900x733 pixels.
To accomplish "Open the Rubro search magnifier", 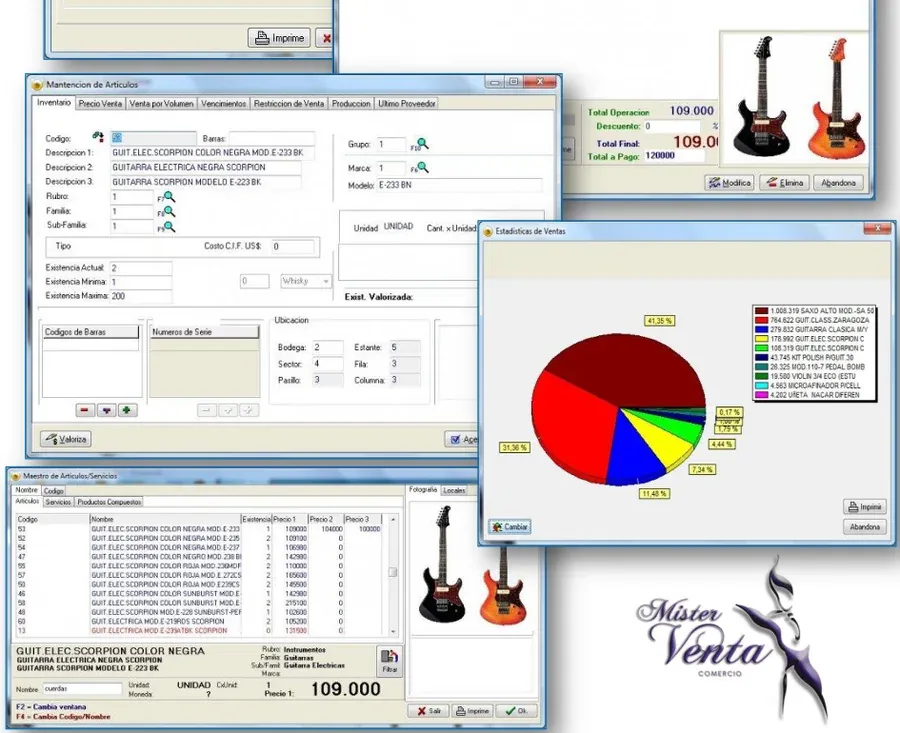I will [169, 197].
